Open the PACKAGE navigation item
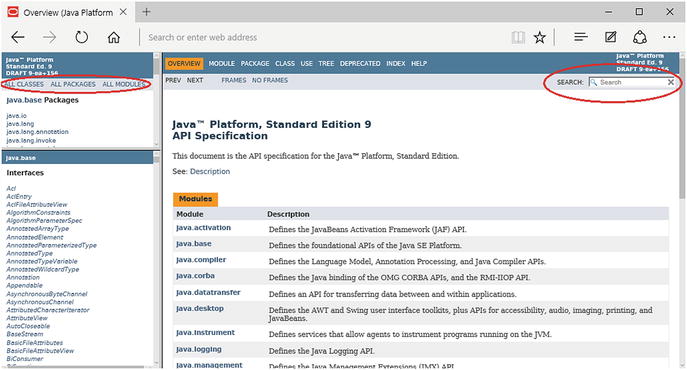 click(255, 64)
